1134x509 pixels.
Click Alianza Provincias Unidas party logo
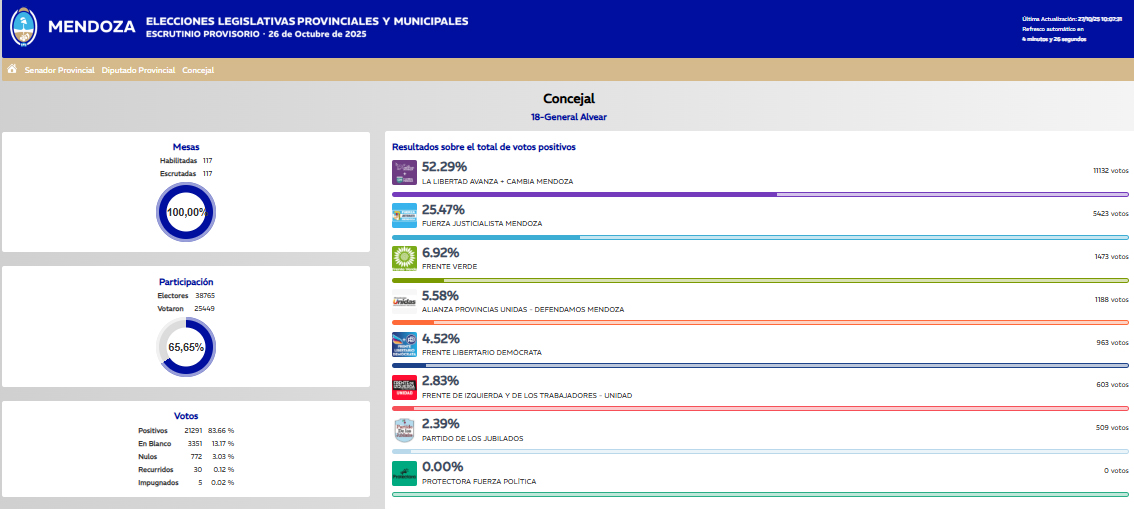pyautogui.click(x=404, y=302)
